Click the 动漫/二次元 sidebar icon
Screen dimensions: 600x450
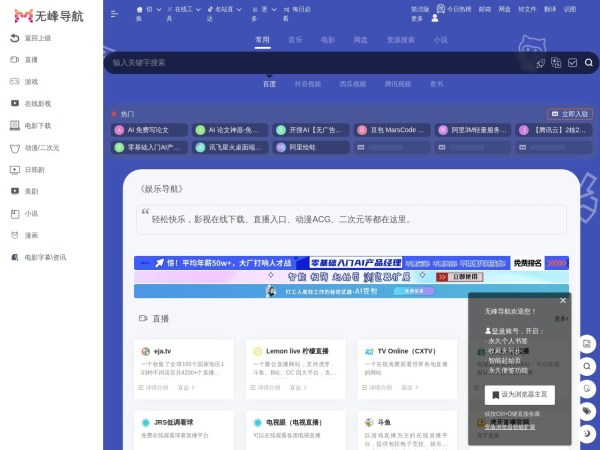pyautogui.click(x=13, y=147)
